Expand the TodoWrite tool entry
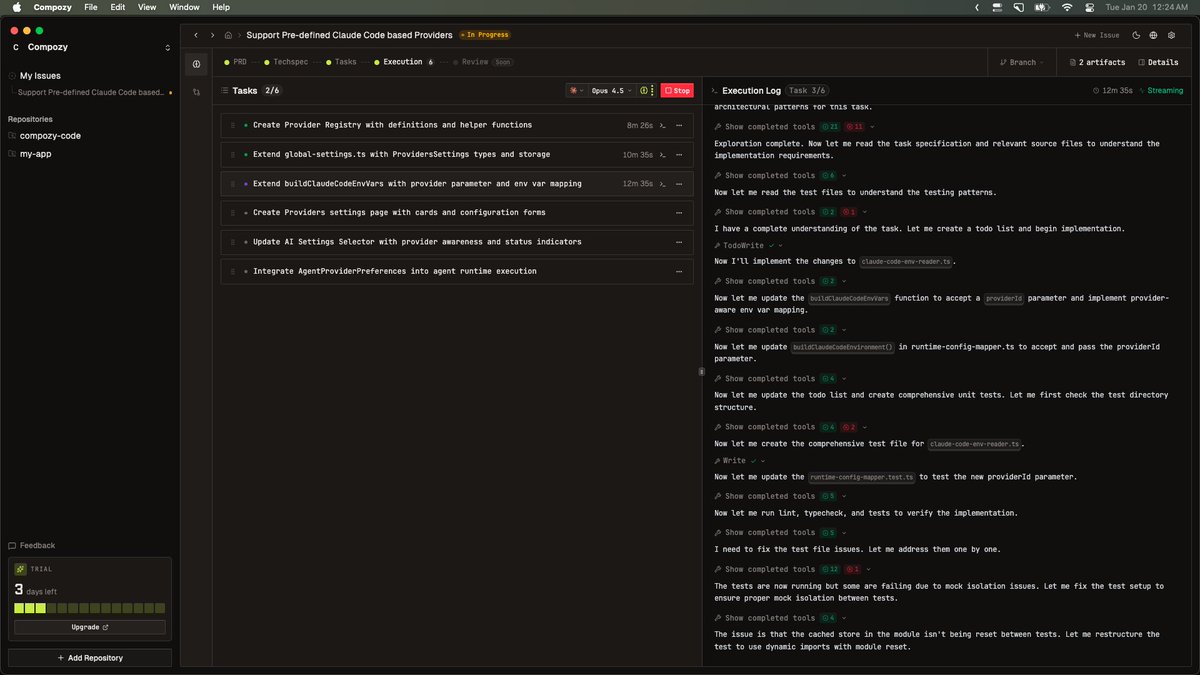 (749, 245)
